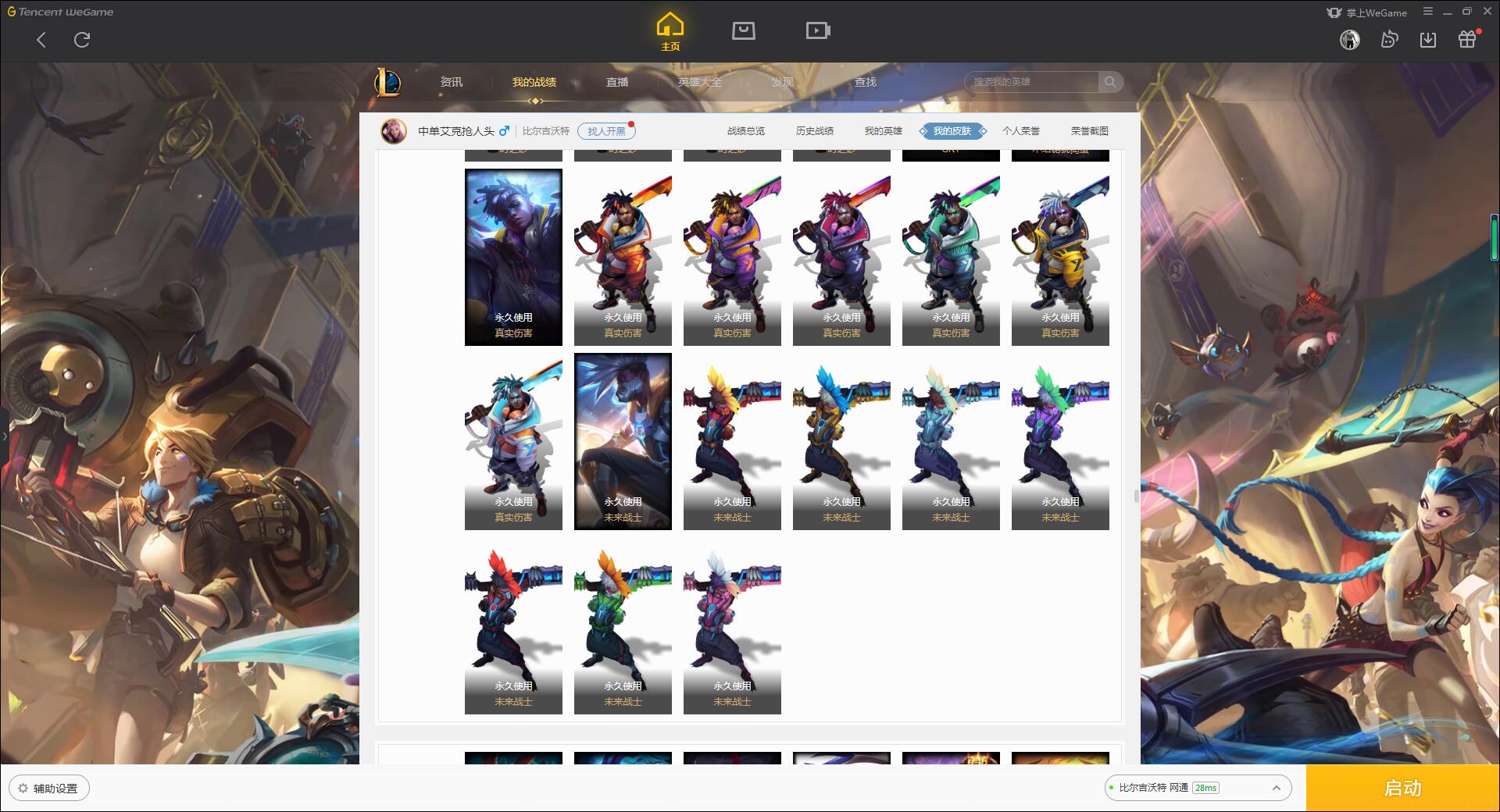
Task: Select the yellow-plume 未来战士 chroma card
Action: point(732,441)
